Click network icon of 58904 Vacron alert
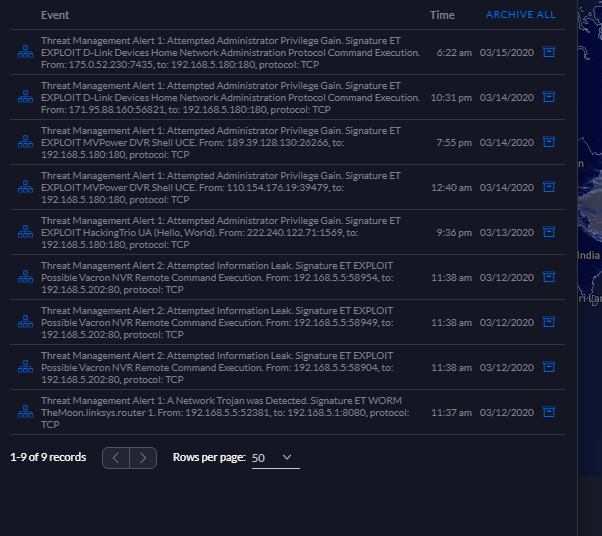This screenshot has height=536, width=602. [25, 367]
